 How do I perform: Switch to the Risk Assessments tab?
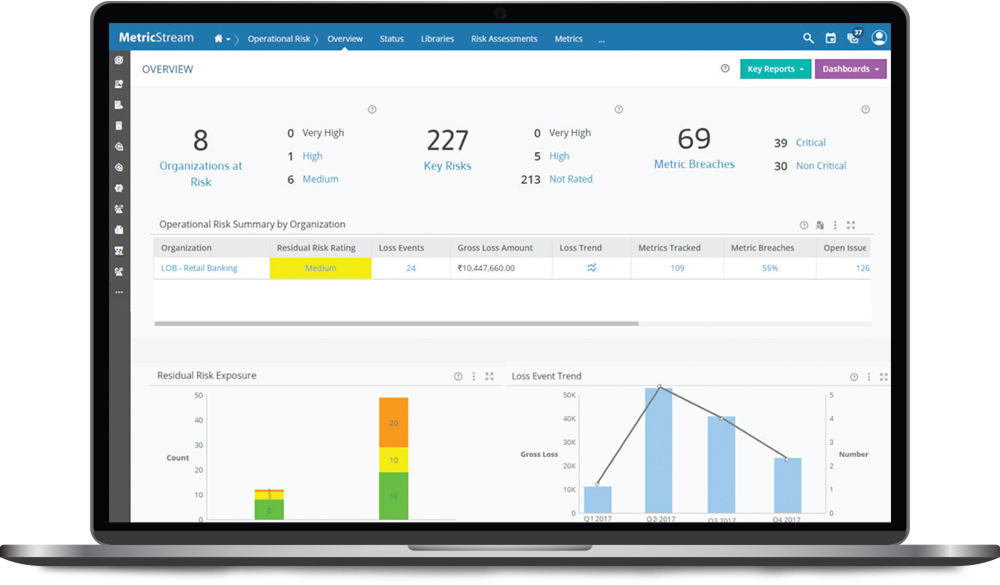pyautogui.click(x=504, y=39)
